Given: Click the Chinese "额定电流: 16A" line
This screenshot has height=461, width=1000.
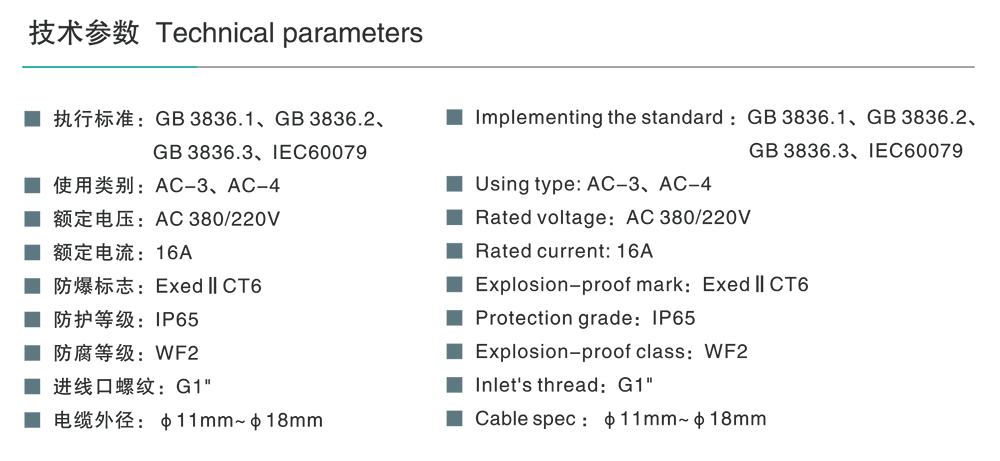Looking at the screenshot, I should click(x=116, y=253).
